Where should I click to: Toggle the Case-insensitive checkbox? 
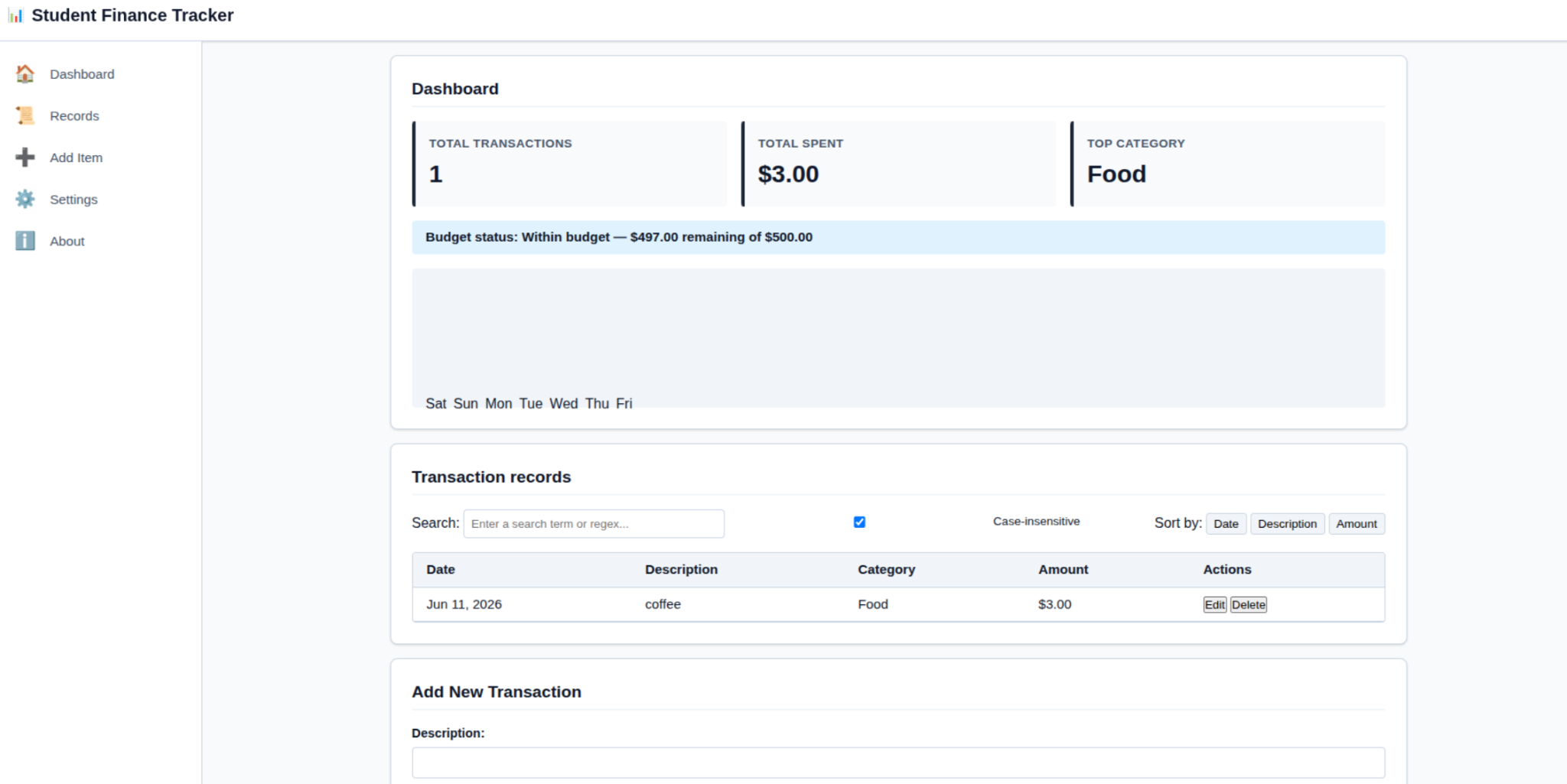click(859, 522)
